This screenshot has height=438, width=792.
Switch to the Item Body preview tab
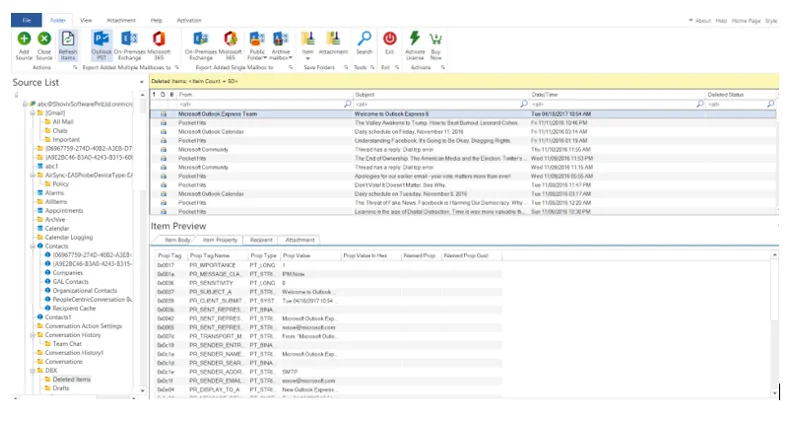[177, 240]
